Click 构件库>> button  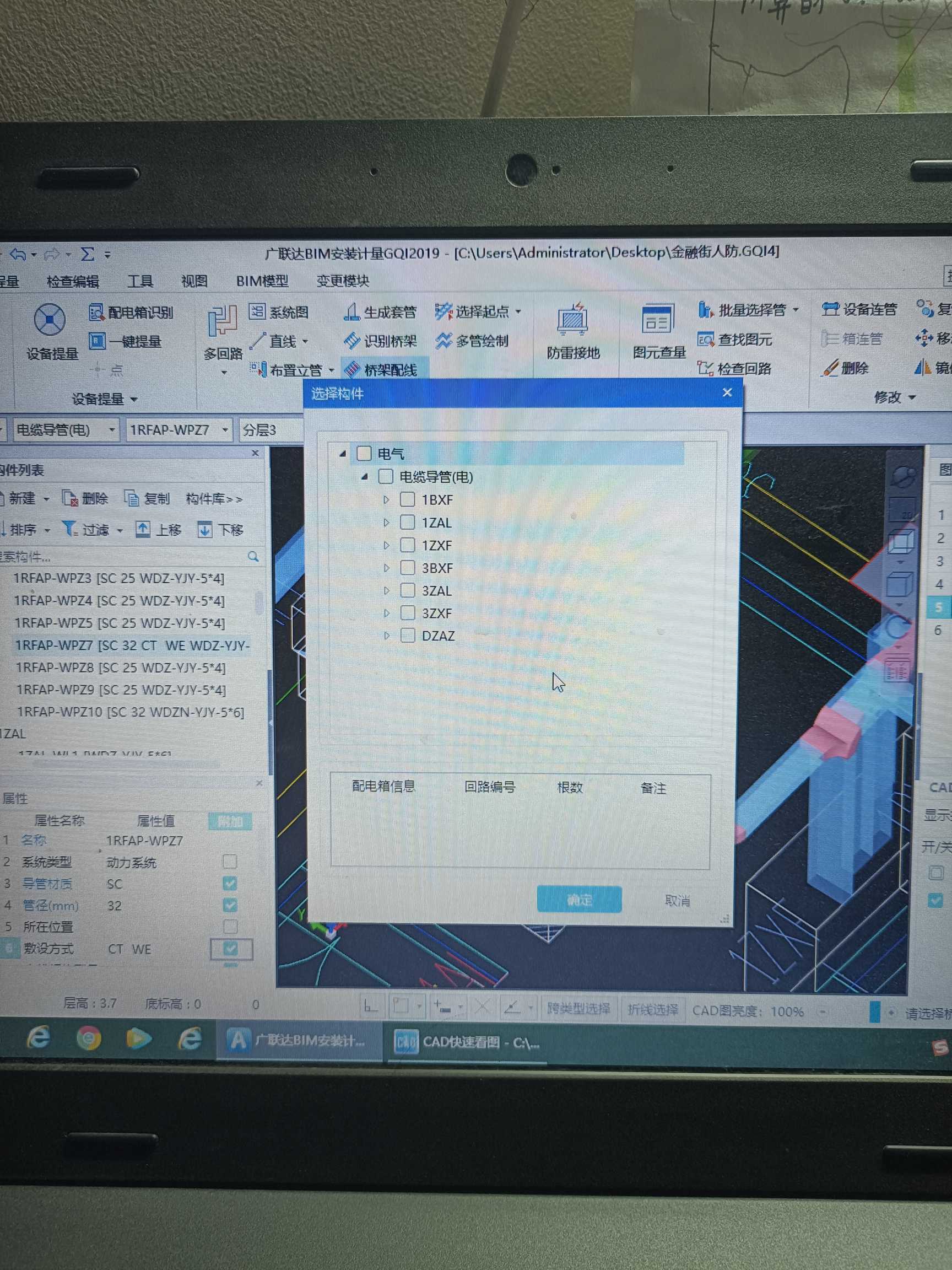[213, 499]
